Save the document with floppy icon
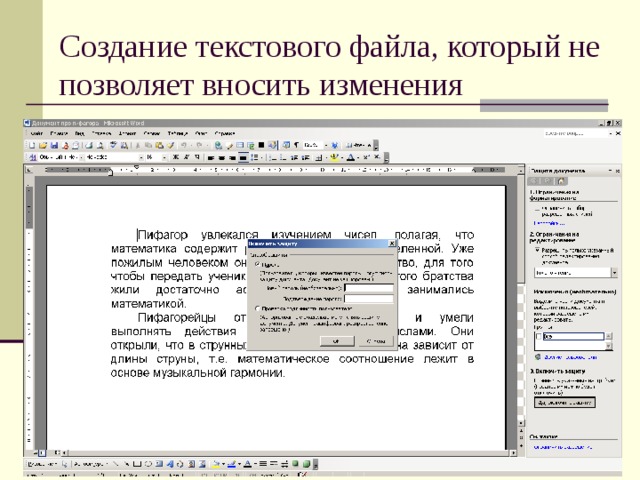The height and width of the screenshot is (480, 640). pyautogui.click(x=54, y=145)
